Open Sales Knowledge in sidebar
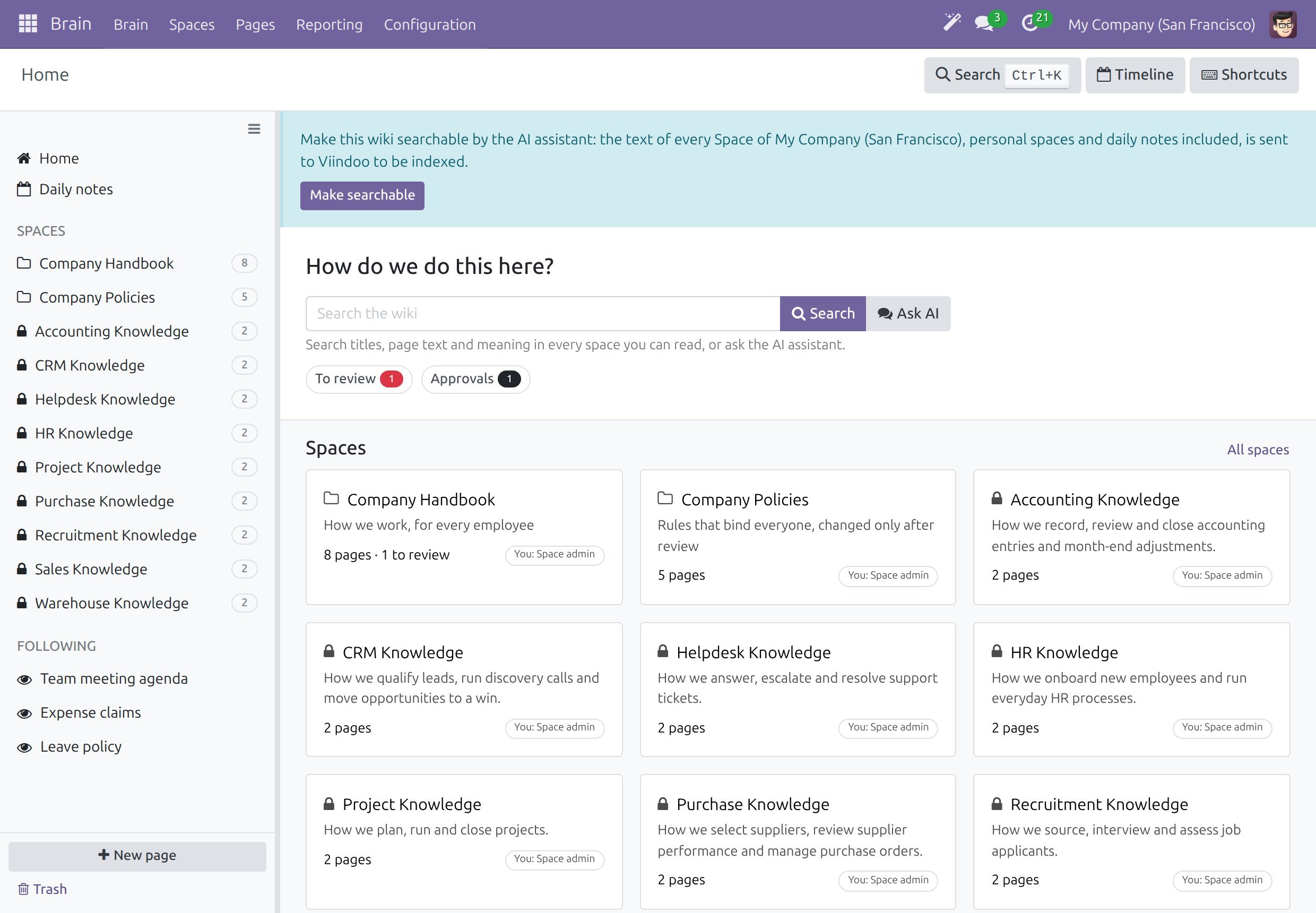 click(x=137, y=569)
